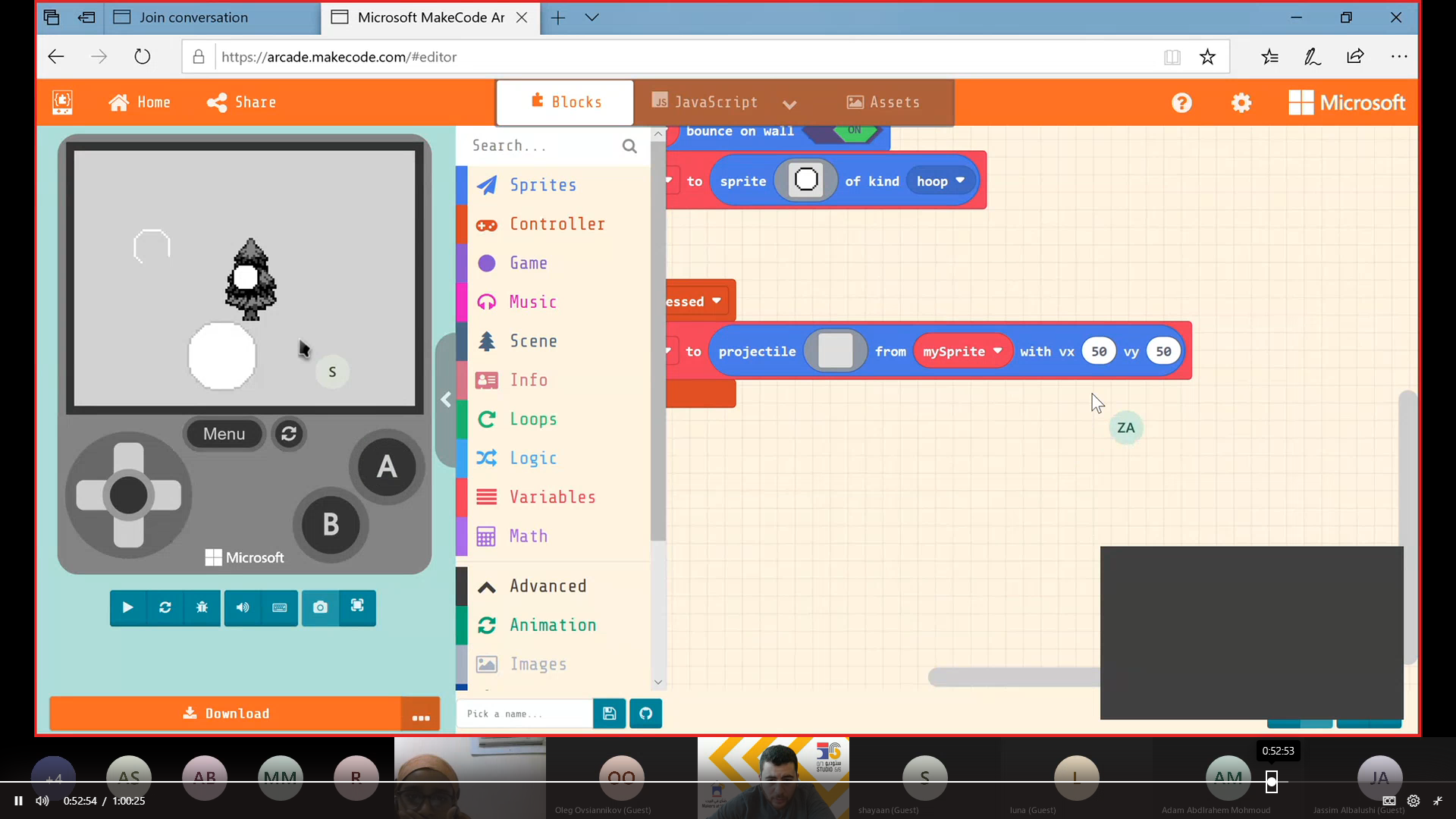
Task: Open the Scene block category
Action: (554, 341)
